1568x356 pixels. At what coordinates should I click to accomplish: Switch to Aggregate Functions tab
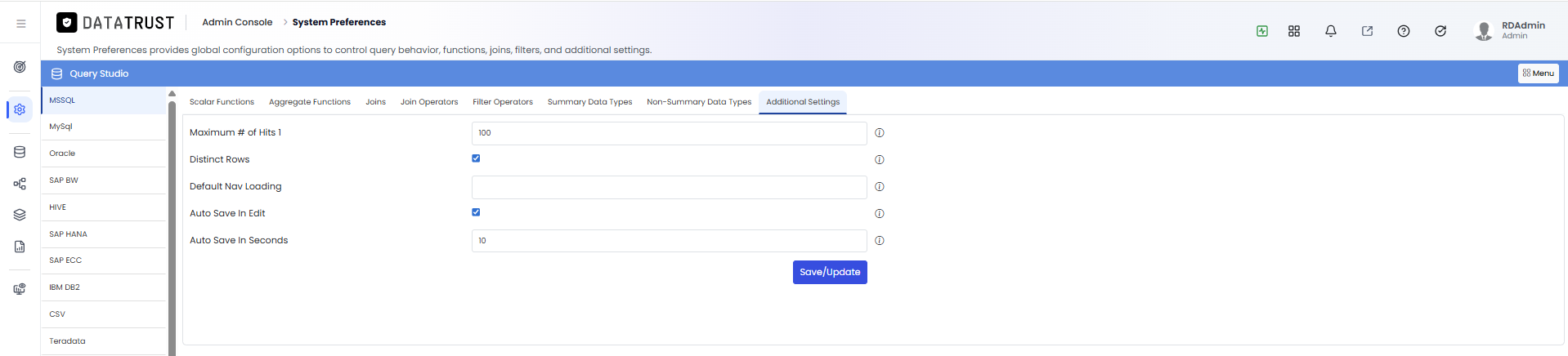(310, 102)
